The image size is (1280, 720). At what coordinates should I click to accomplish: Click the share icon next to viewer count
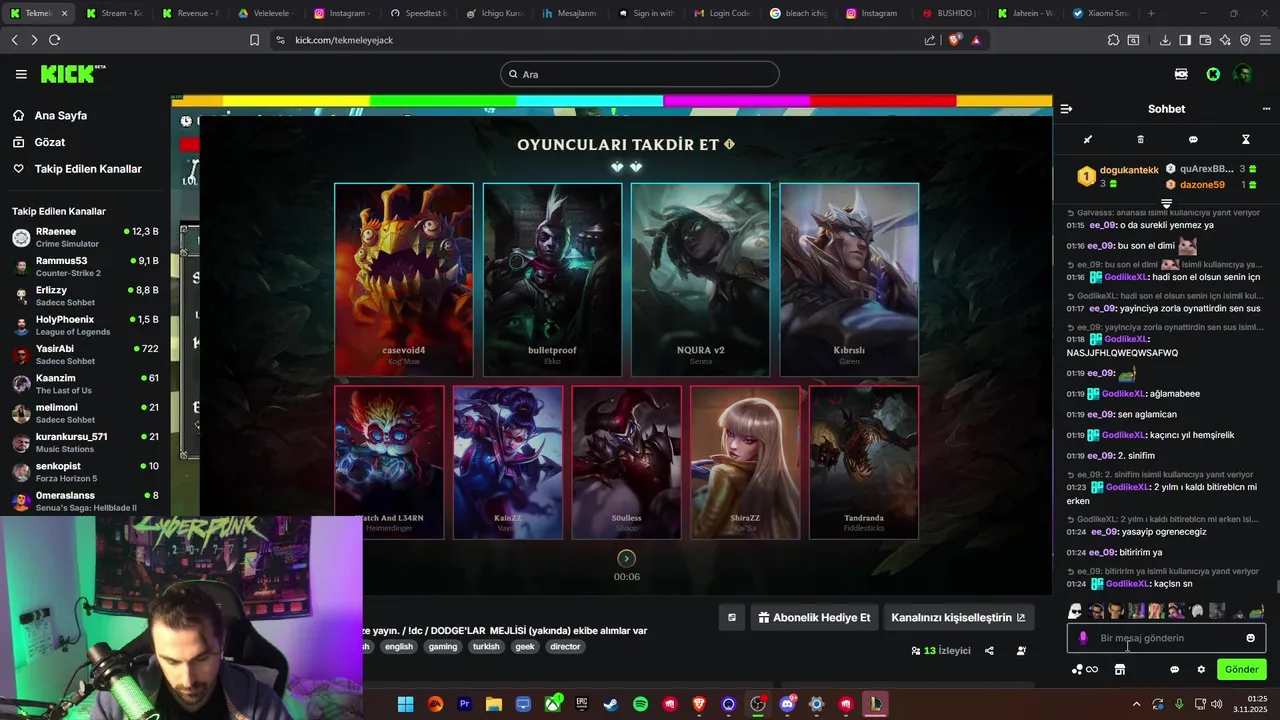pyautogui.click(x=989, y=651)
